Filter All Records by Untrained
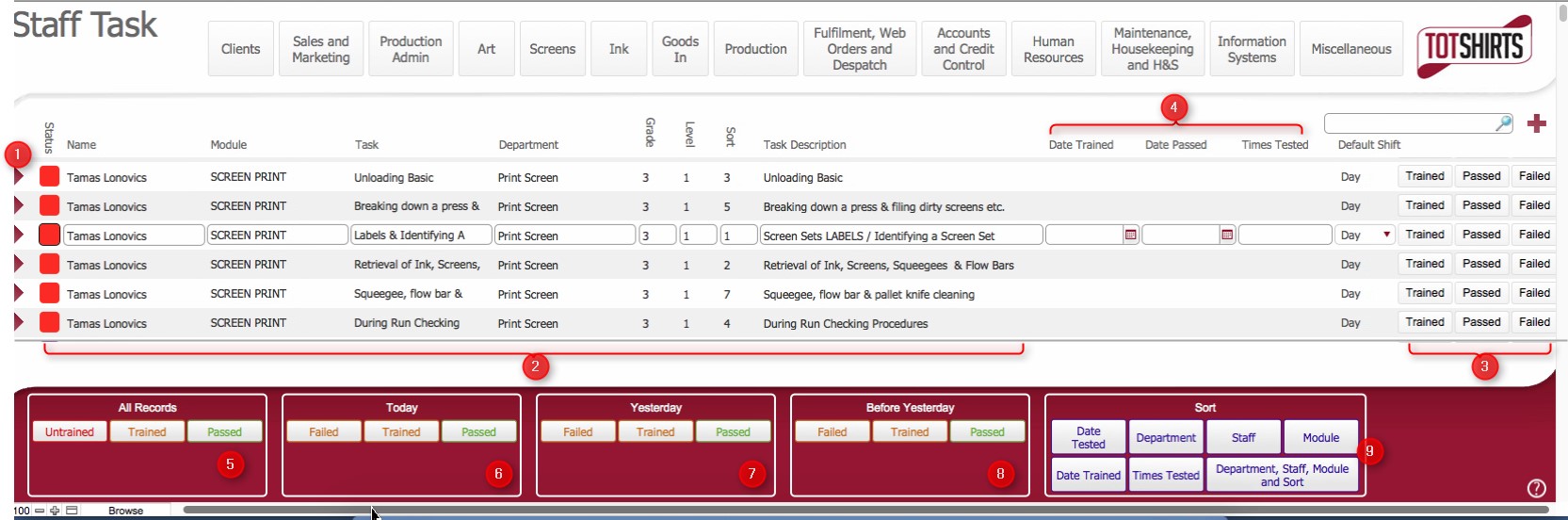Screen dimensions: 1568x520 tap(70, 432)
